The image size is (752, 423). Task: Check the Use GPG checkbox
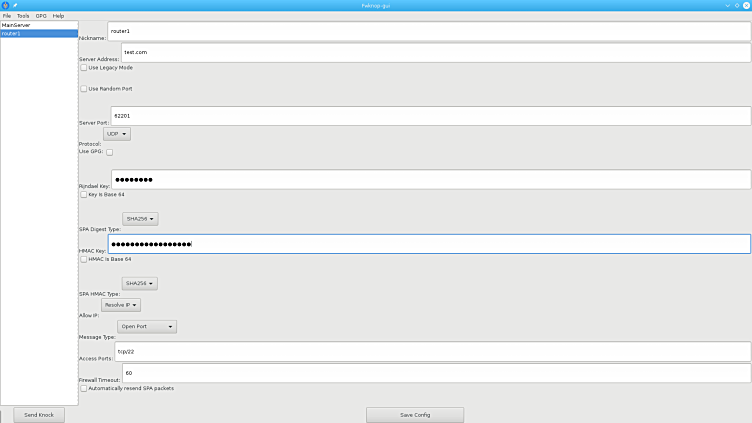click(110, 152)
